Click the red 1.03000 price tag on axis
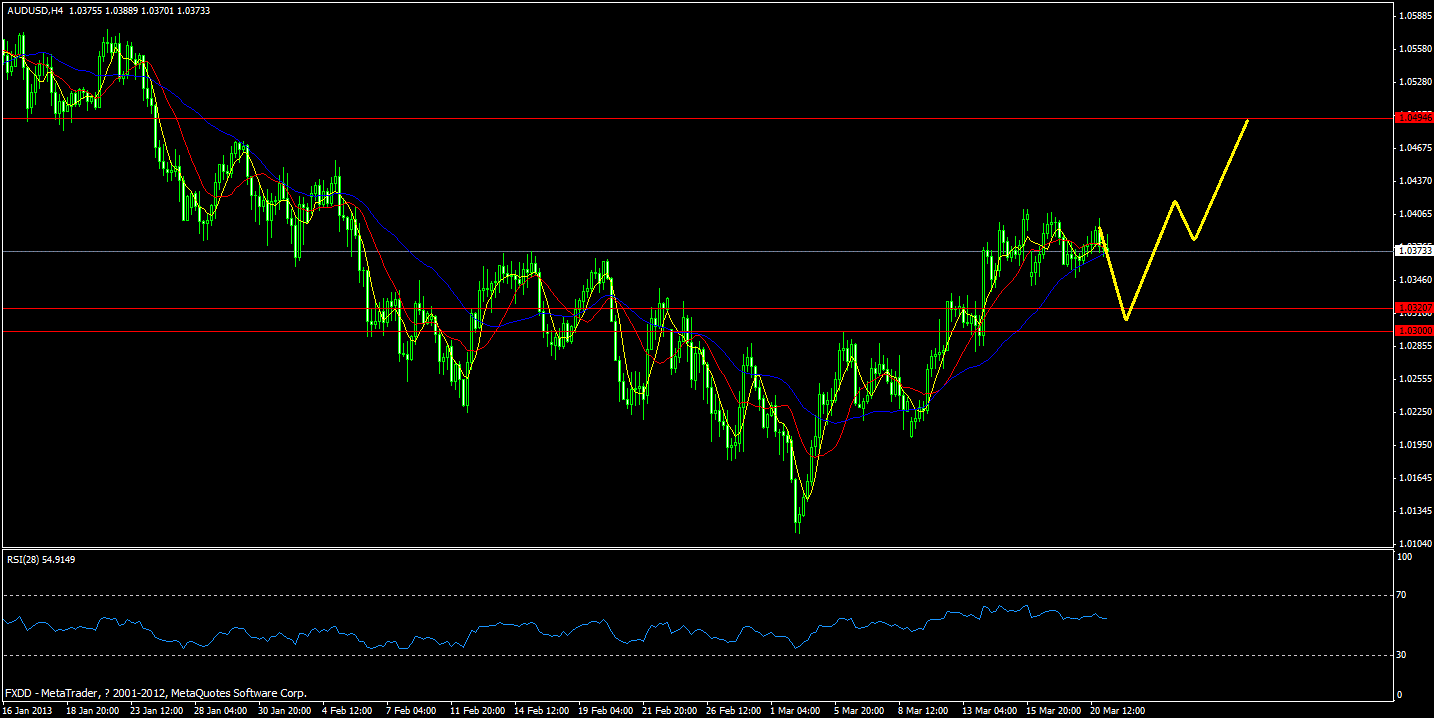The image size is (1434, 718). (x=1412, y=329)
